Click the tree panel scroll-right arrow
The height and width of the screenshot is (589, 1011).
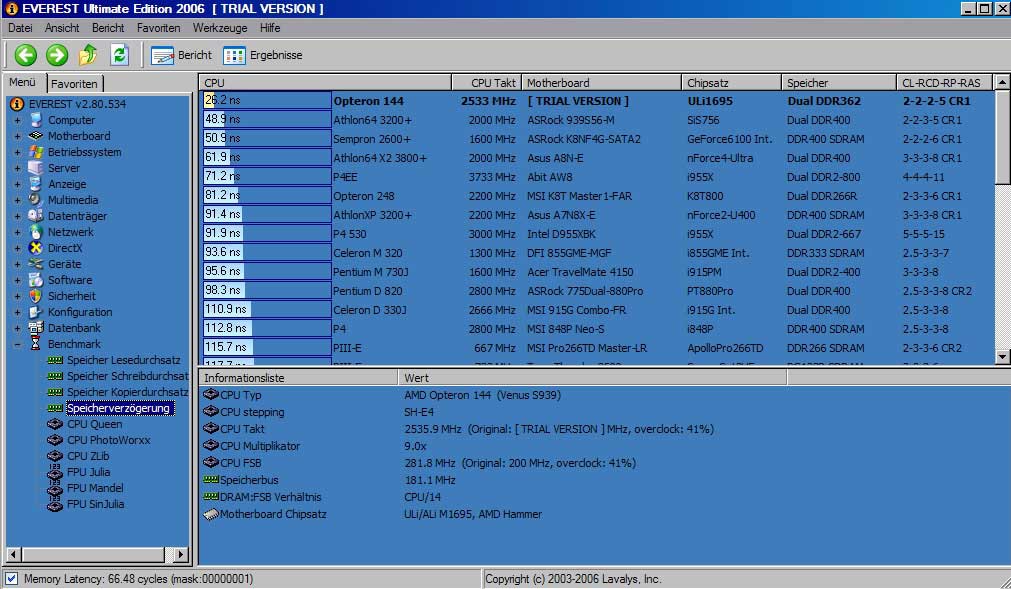(x=181, y=554)
